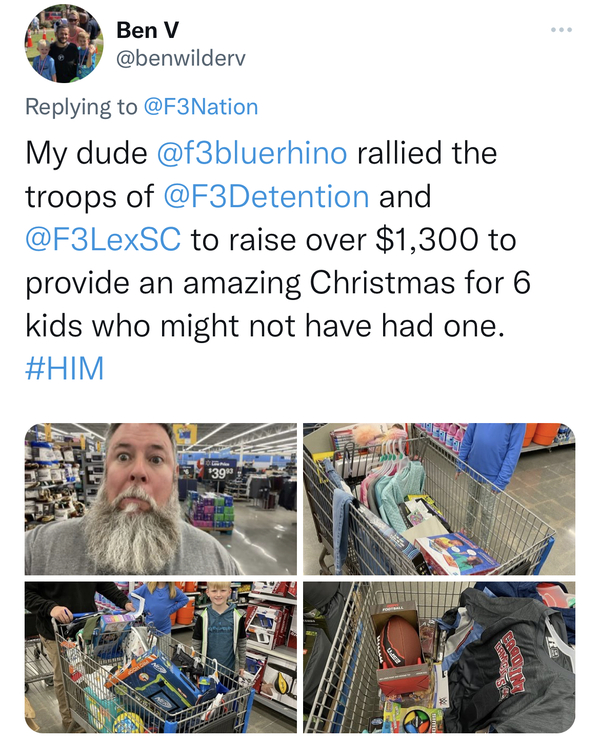Open the @F3Nation reply mention

tap(200, 107)
